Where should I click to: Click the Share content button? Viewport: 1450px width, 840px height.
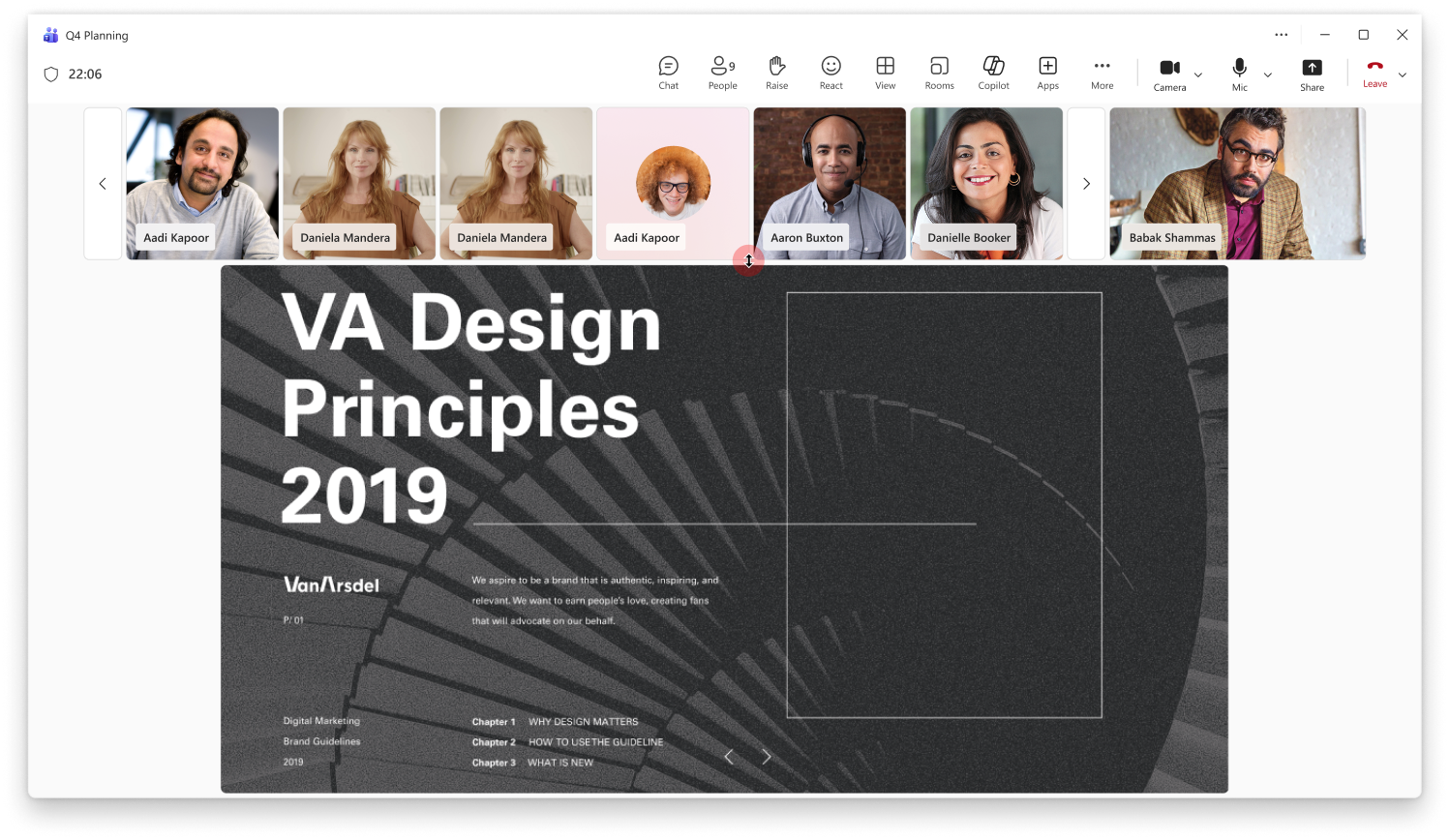1312,73
